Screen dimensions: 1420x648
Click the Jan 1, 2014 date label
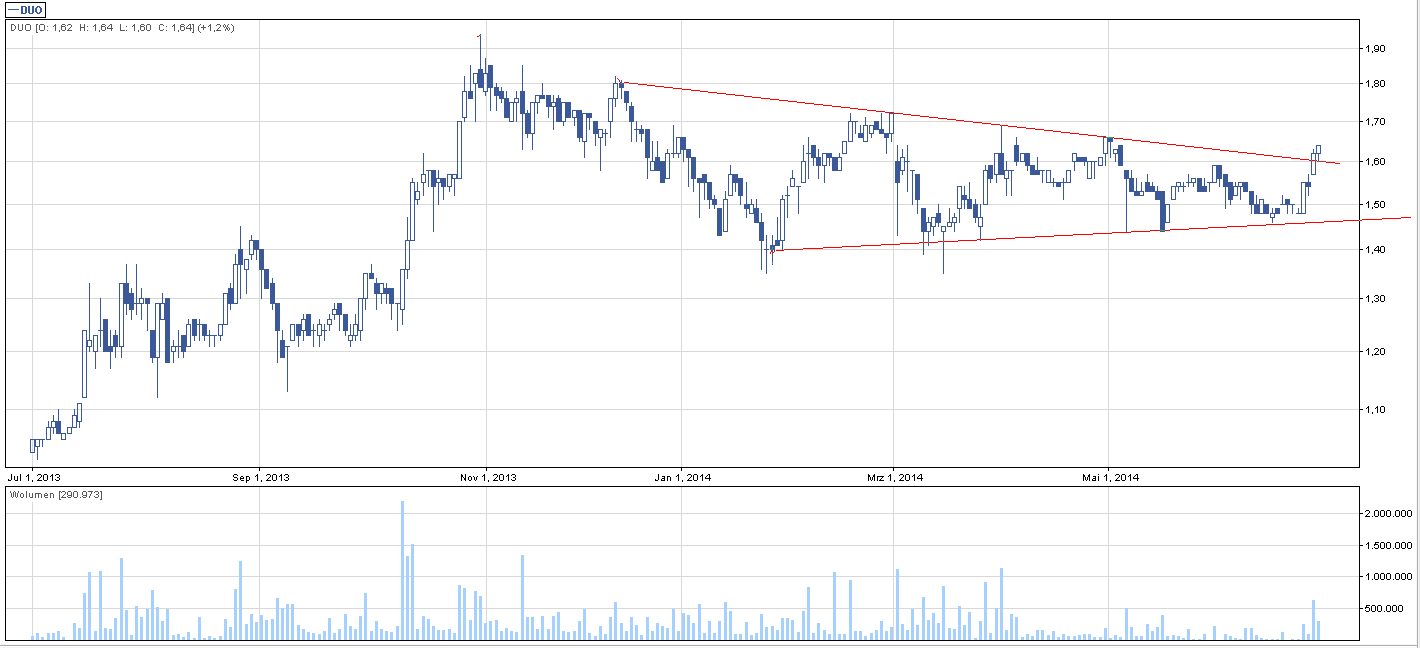click(x=681, y=477)
